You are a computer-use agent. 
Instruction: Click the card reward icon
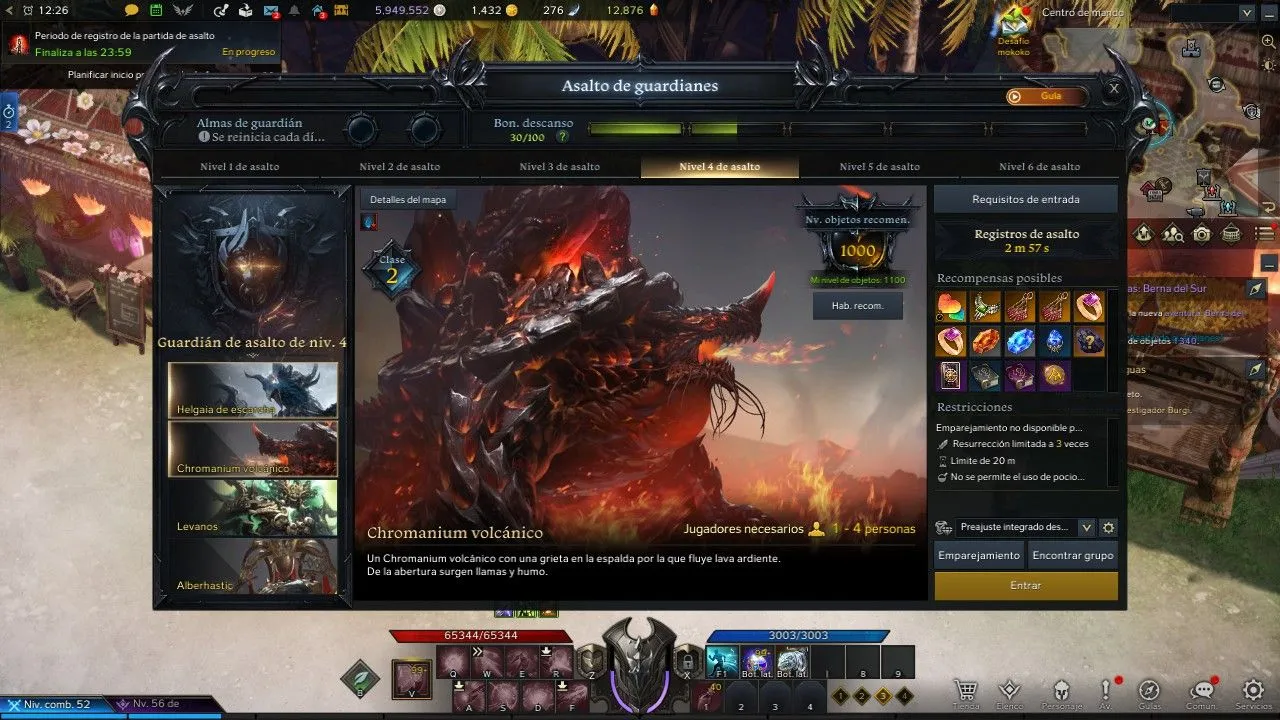click(950, 376)
